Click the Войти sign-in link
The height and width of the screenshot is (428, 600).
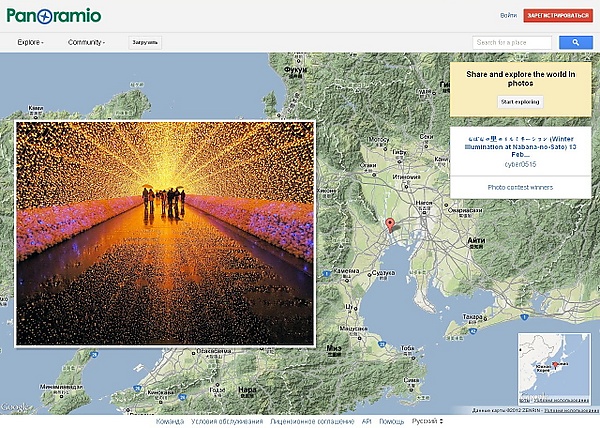click(508, 16)
